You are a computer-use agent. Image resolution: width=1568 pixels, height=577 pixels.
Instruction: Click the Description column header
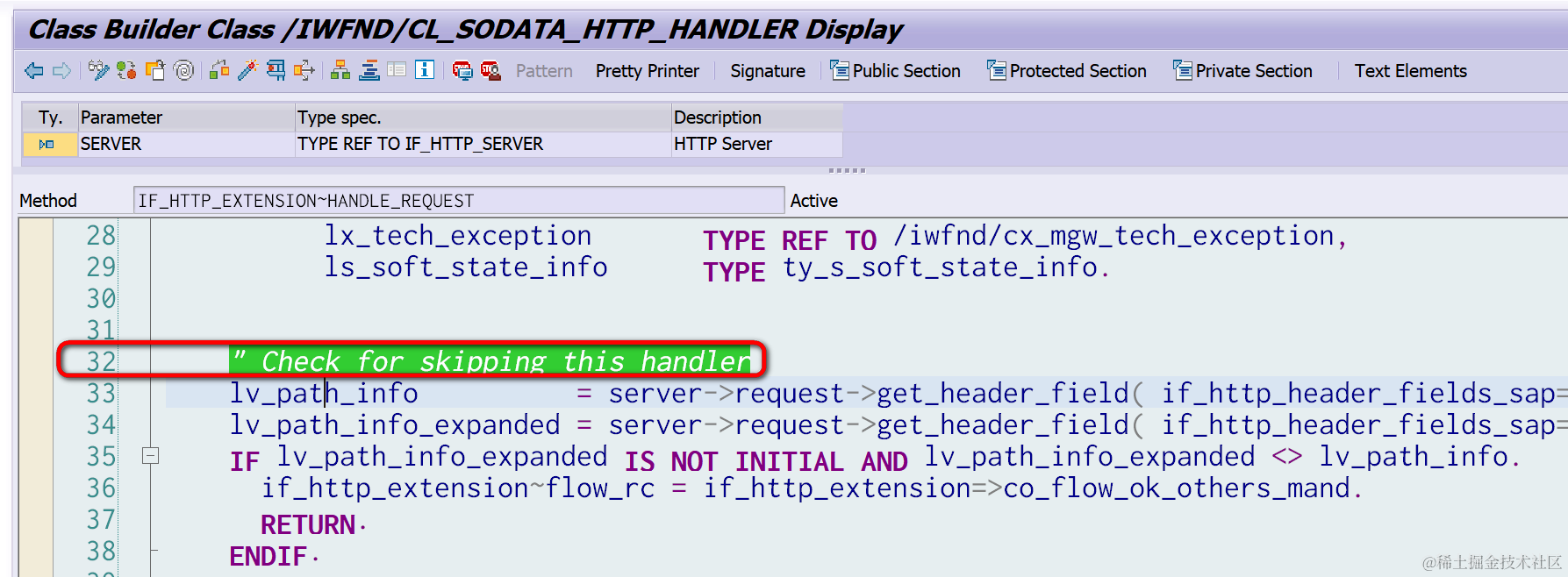756,118
